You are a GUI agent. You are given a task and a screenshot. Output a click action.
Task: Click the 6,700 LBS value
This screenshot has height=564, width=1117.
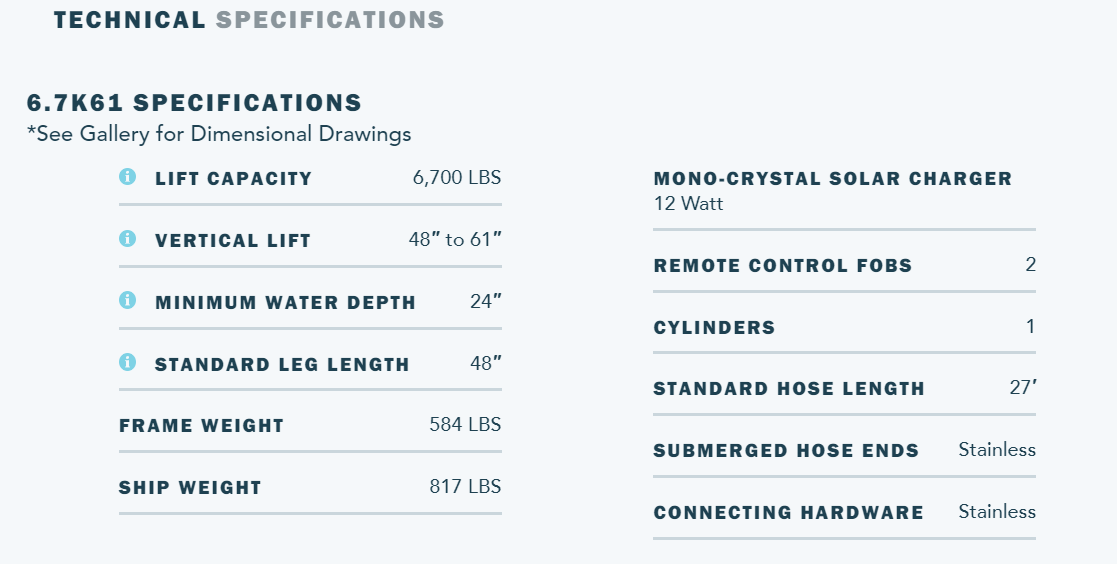[x=456, y=179]
